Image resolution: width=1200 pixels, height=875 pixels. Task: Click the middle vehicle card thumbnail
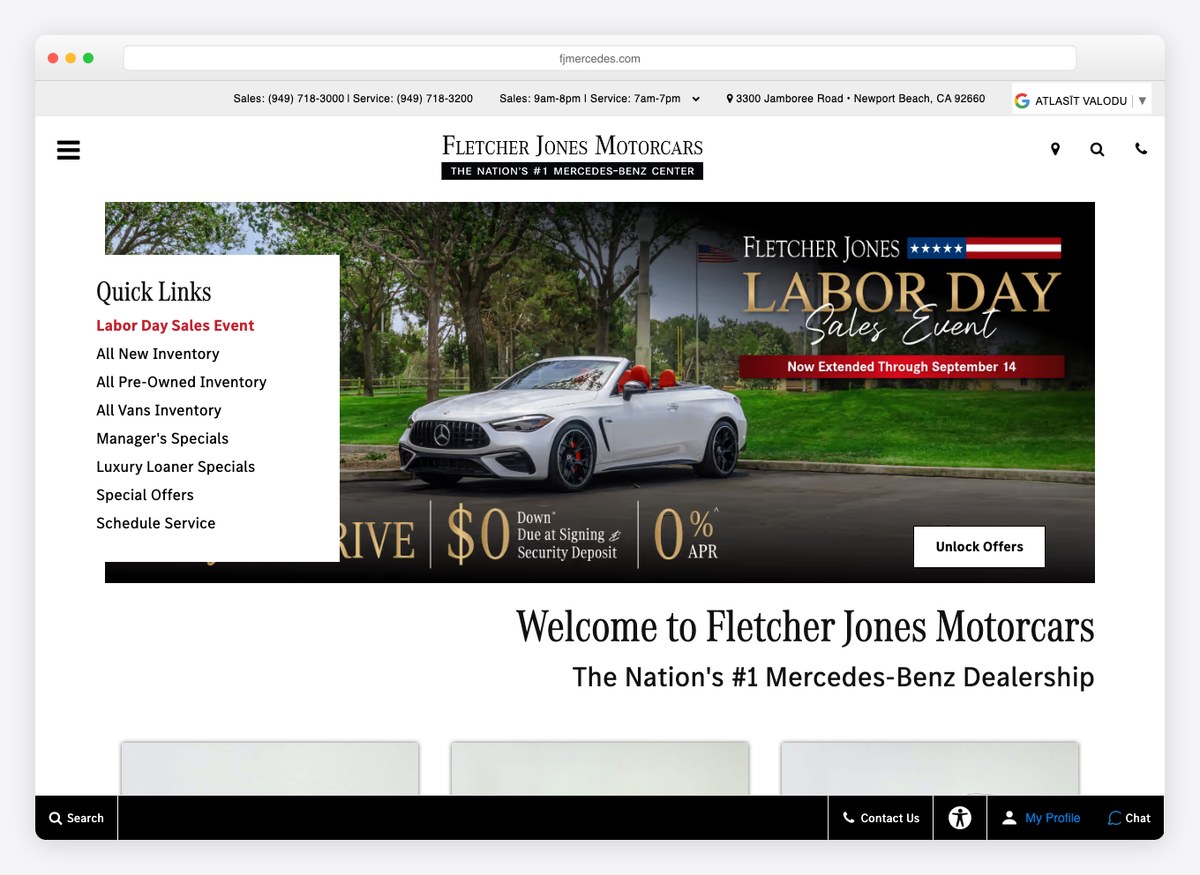(x=600, y=769)
